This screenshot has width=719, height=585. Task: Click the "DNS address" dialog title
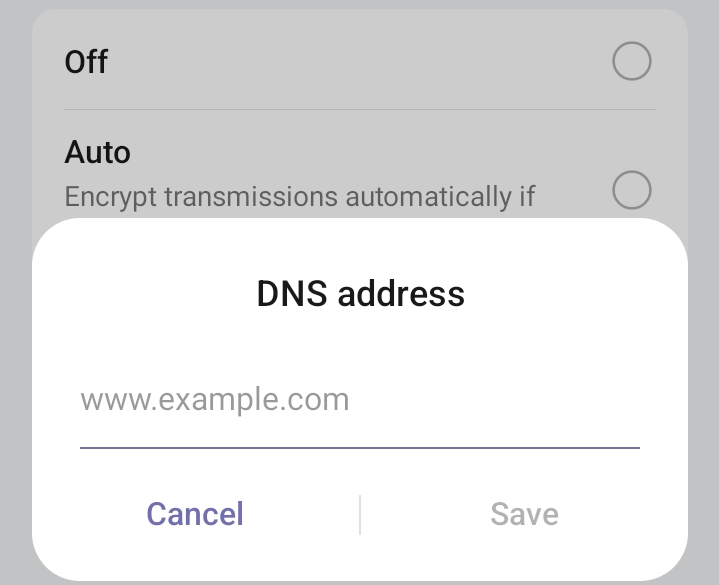(x=360, y=294)
